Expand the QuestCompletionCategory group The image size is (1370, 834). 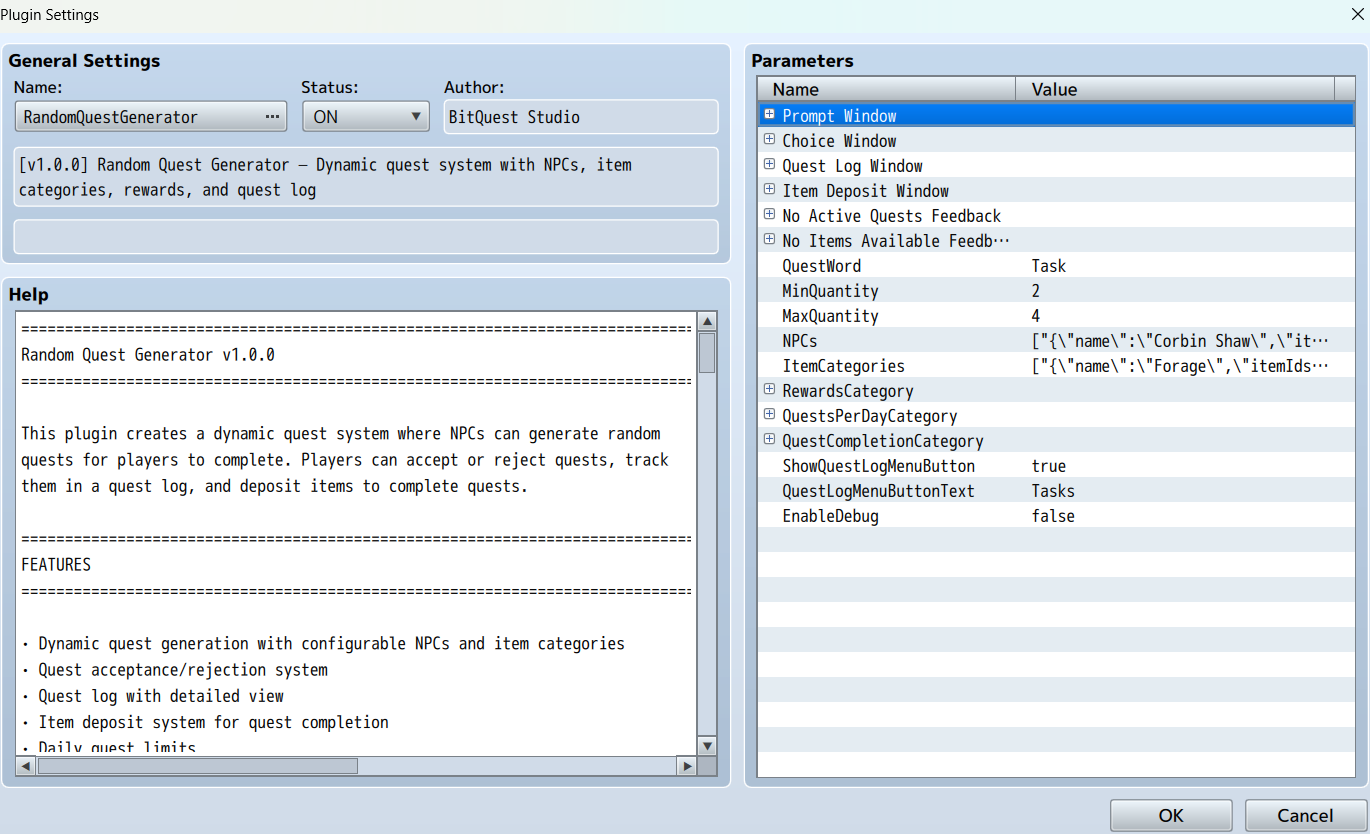pos(769,440)
